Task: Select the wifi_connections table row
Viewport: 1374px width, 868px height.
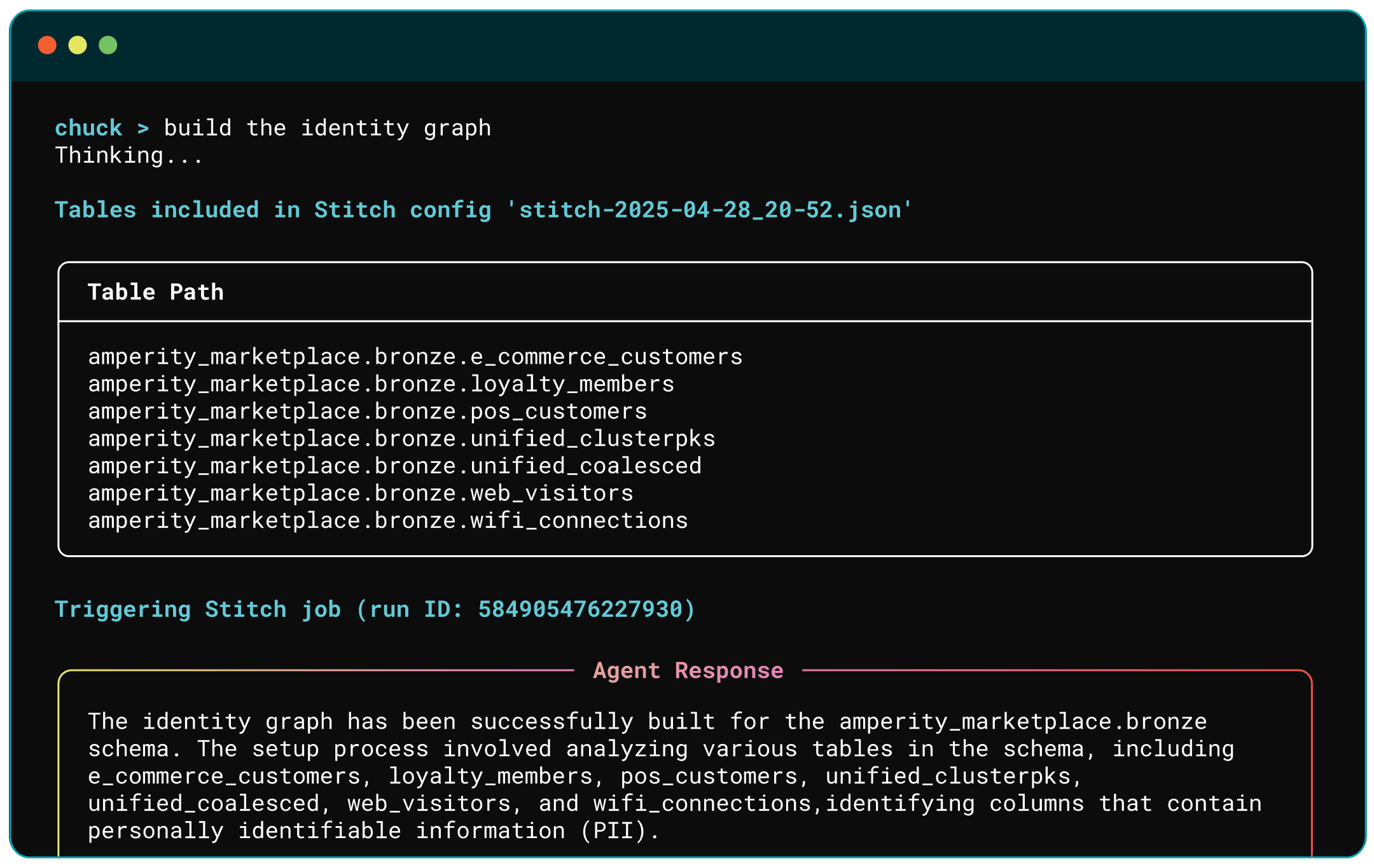Action: (x=387, y=521)
